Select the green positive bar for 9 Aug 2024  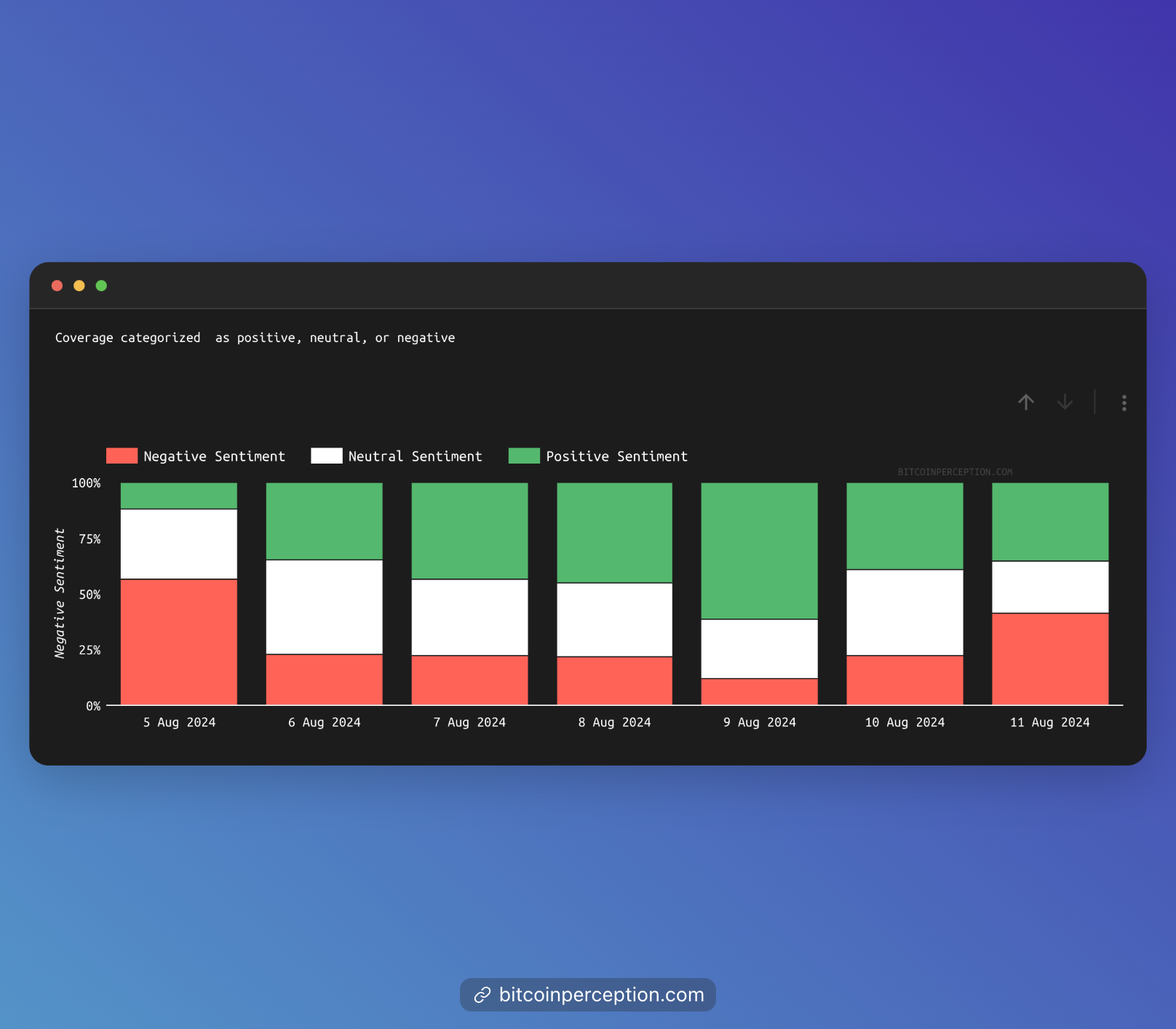click(x=759, y=551)
